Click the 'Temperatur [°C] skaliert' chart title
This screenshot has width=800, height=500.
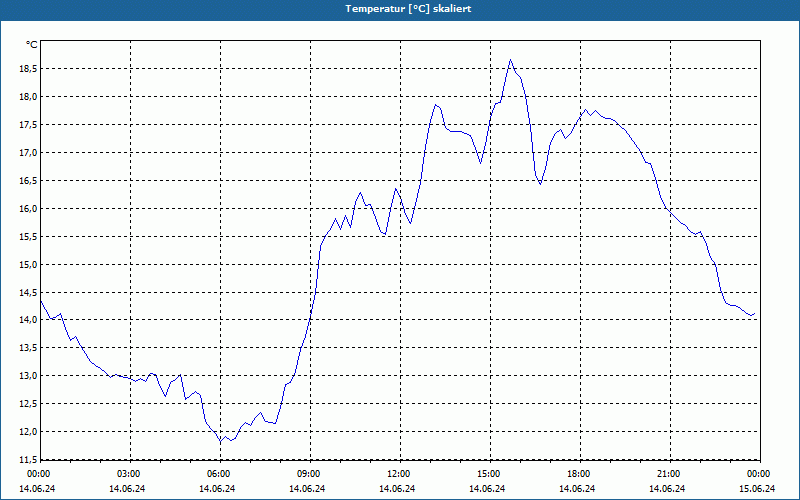408,9
